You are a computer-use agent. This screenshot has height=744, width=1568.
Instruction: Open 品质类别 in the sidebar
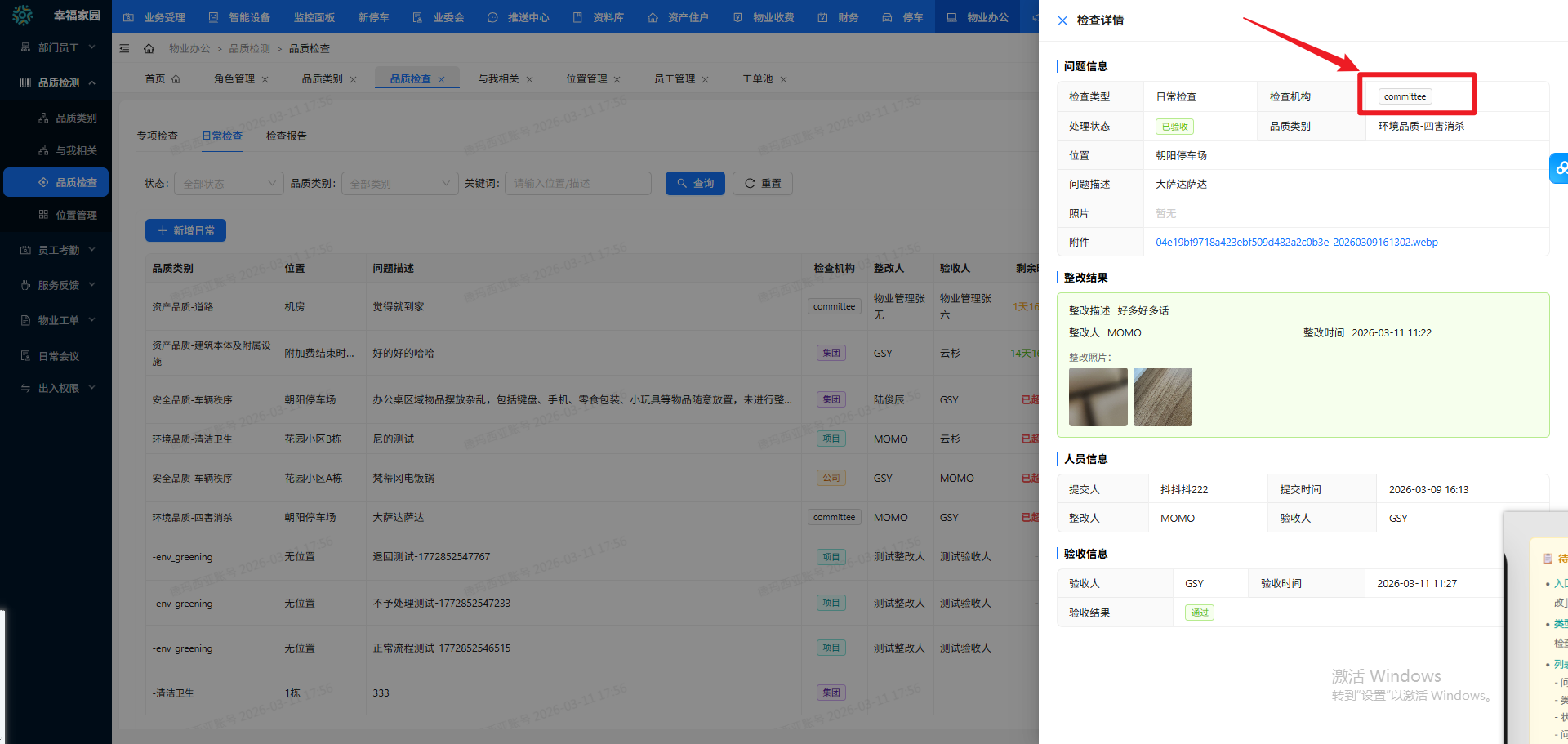click(76, 118)
